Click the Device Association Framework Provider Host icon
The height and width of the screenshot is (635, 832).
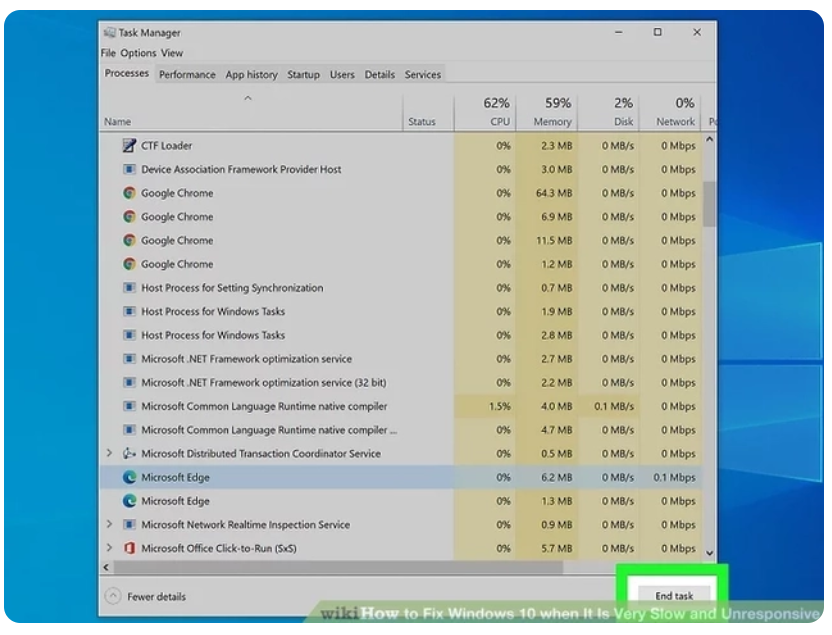click(129, 169)
